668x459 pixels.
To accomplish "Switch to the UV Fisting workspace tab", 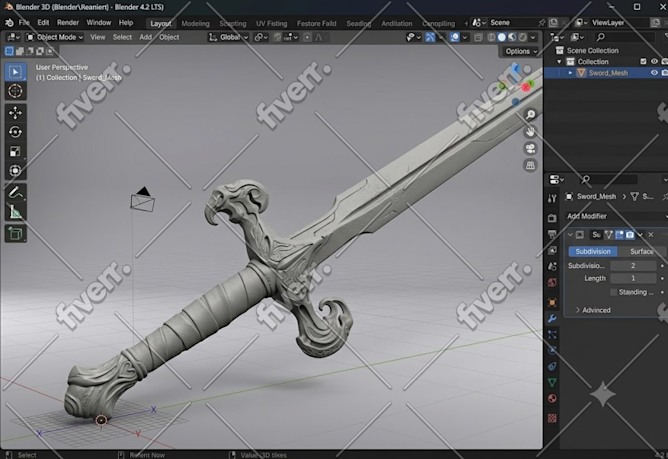I will tap(271, 23).
